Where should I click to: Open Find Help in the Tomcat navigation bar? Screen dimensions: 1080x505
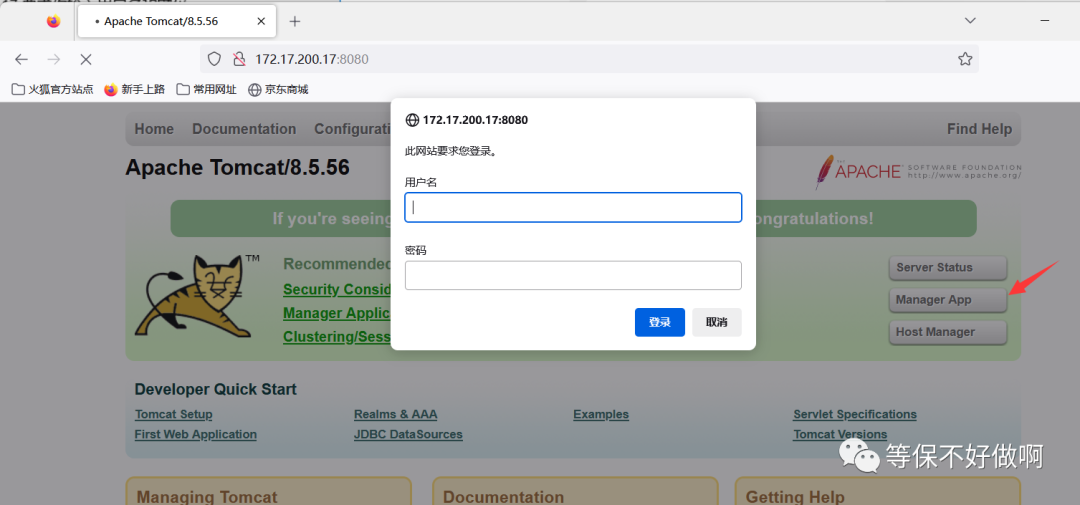click(x=979, y=129)
